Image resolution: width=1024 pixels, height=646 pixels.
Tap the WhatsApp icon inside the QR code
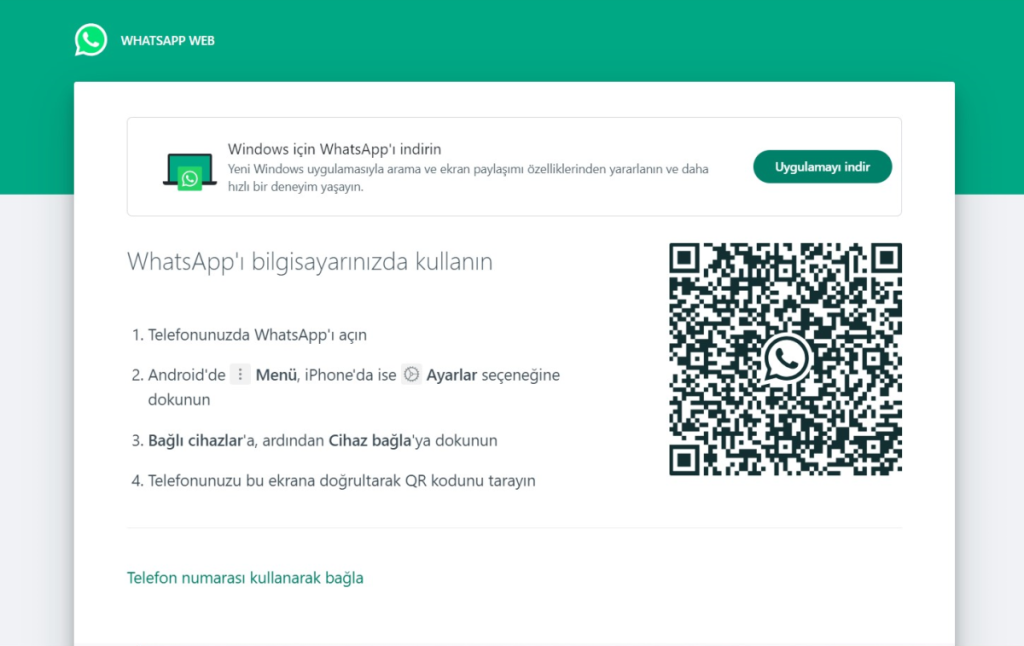click(x=785, y=356)
